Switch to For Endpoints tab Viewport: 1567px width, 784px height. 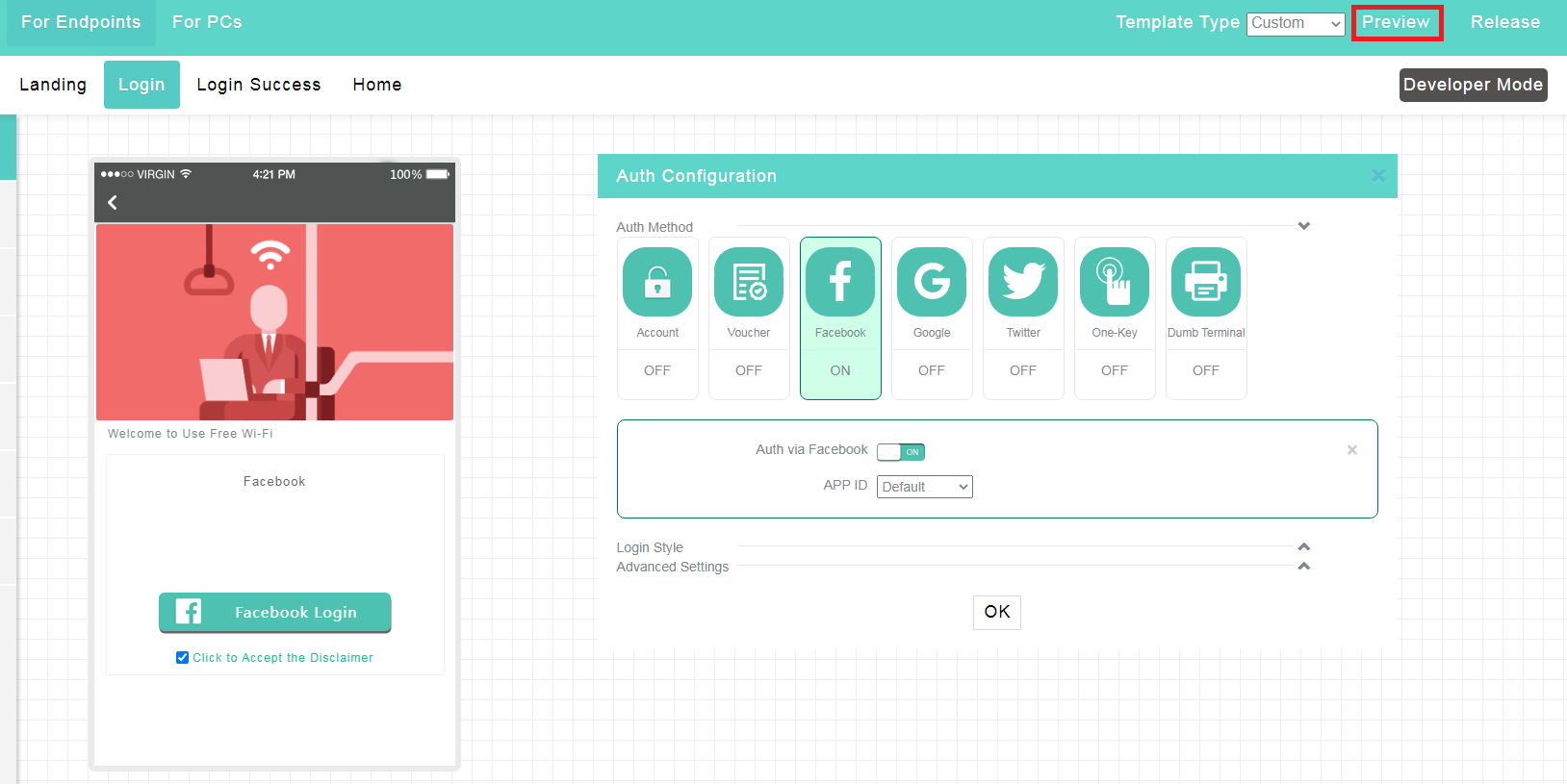pos(81,22)
